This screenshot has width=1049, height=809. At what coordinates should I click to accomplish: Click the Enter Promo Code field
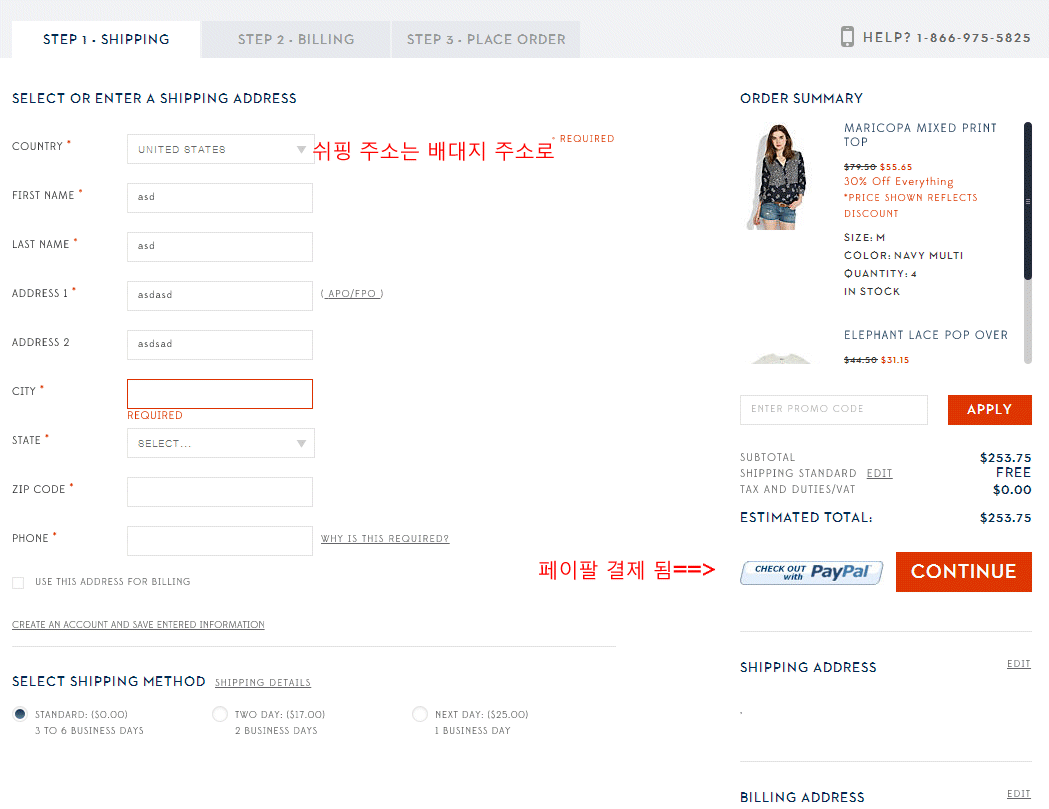point(833,410)
